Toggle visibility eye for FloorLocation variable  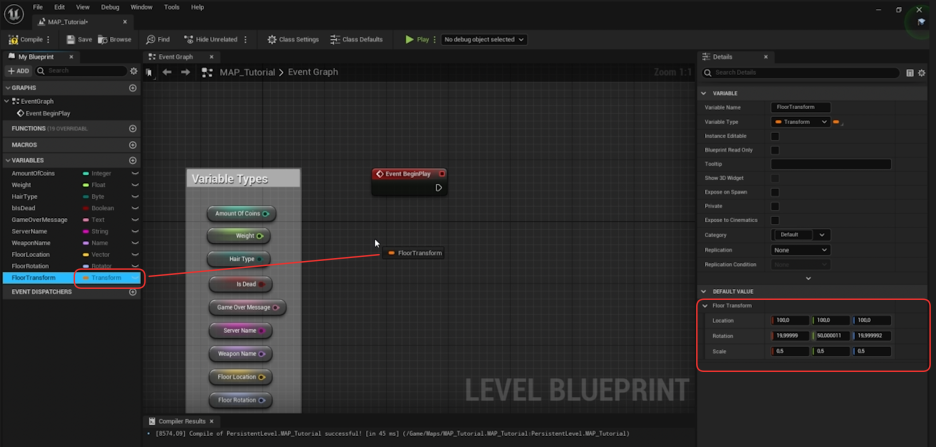tap(135, 254)
